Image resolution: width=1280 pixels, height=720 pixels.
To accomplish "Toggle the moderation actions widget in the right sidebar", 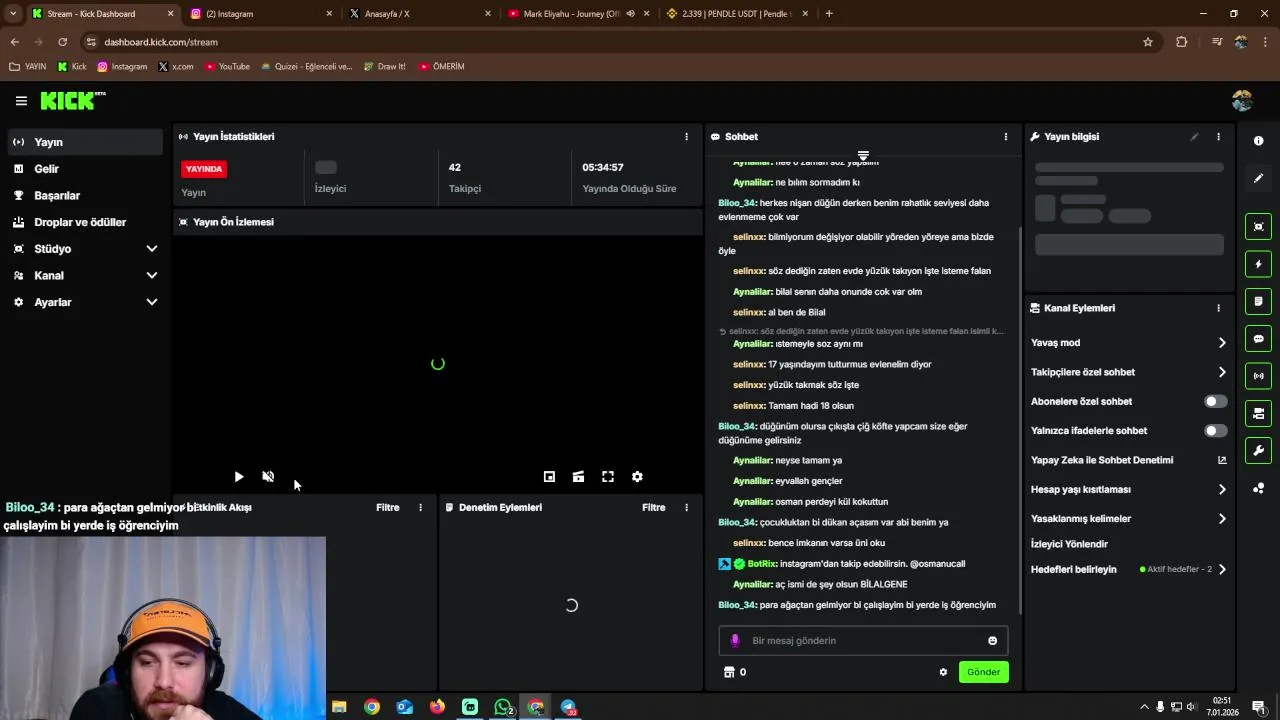I will pos(1258,413).
